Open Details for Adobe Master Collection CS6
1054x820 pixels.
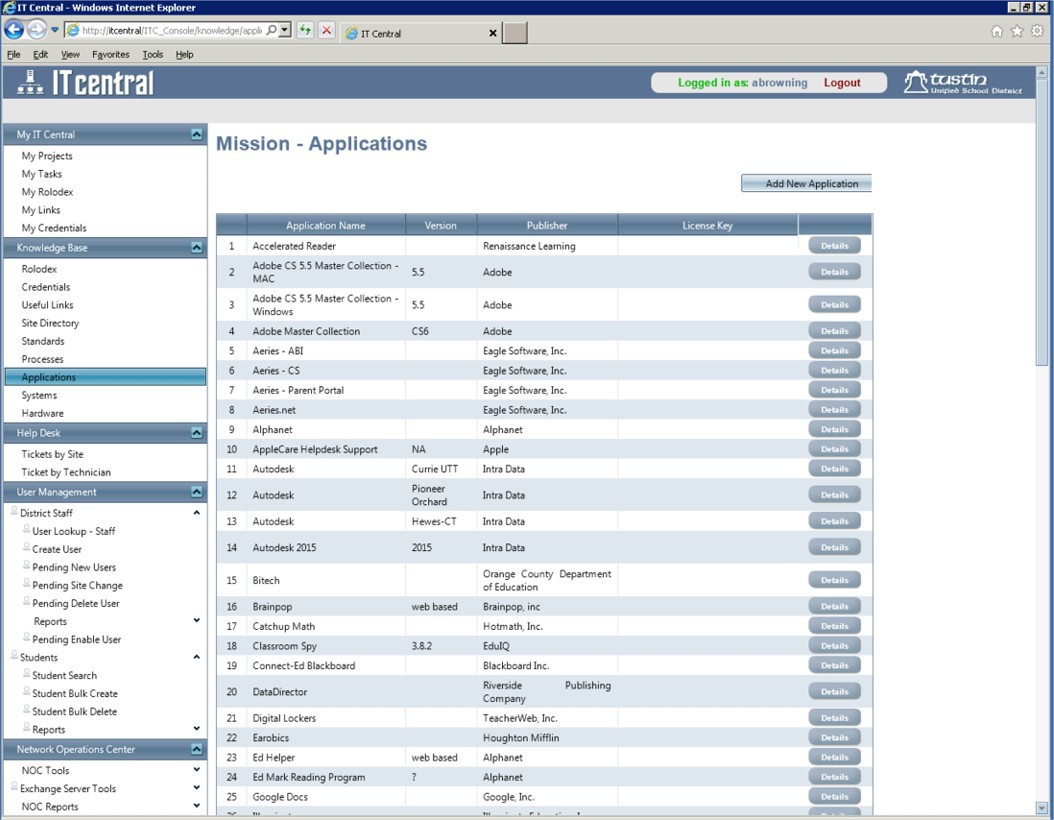[834, 331]
